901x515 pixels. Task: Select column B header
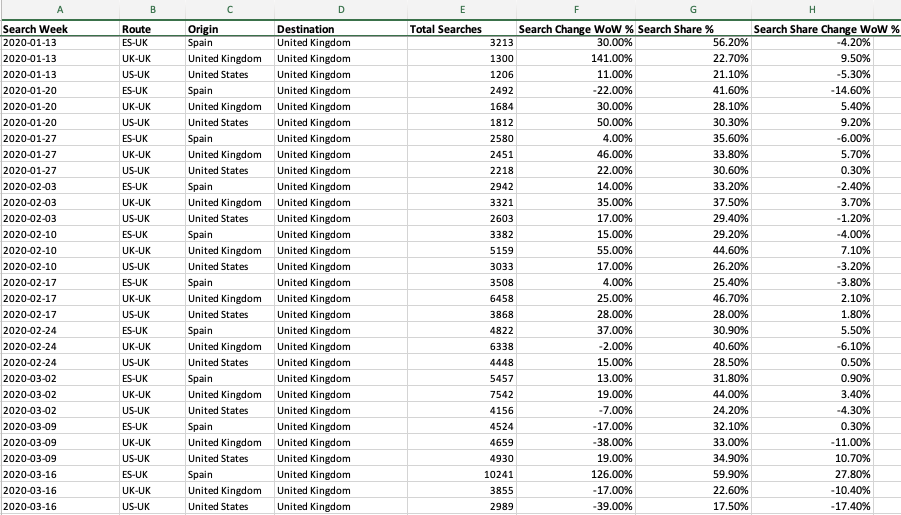coord(152,9)
